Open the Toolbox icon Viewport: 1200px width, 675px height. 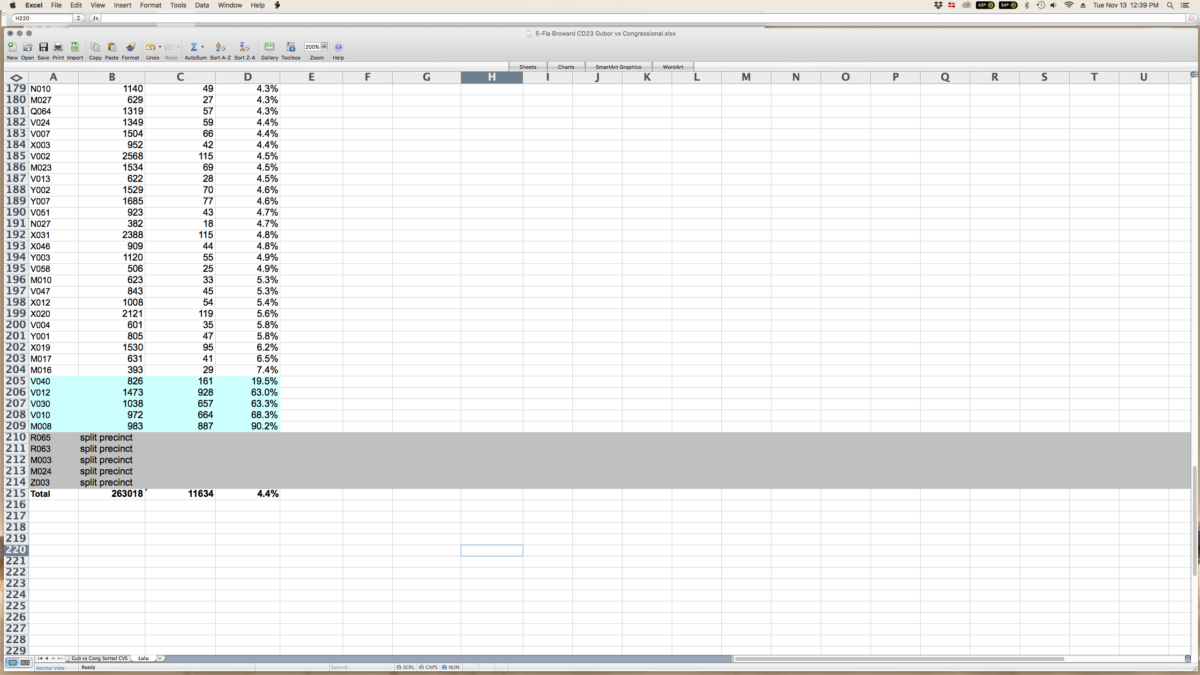pyautogui.click(x=290, y=47)
